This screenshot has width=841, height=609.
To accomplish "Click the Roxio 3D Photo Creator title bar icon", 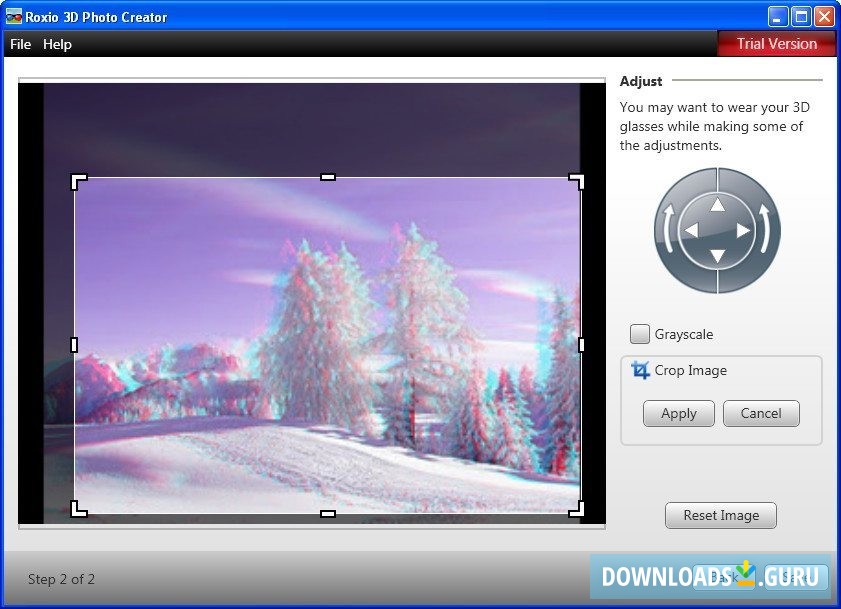I will (x=12, y=16).
